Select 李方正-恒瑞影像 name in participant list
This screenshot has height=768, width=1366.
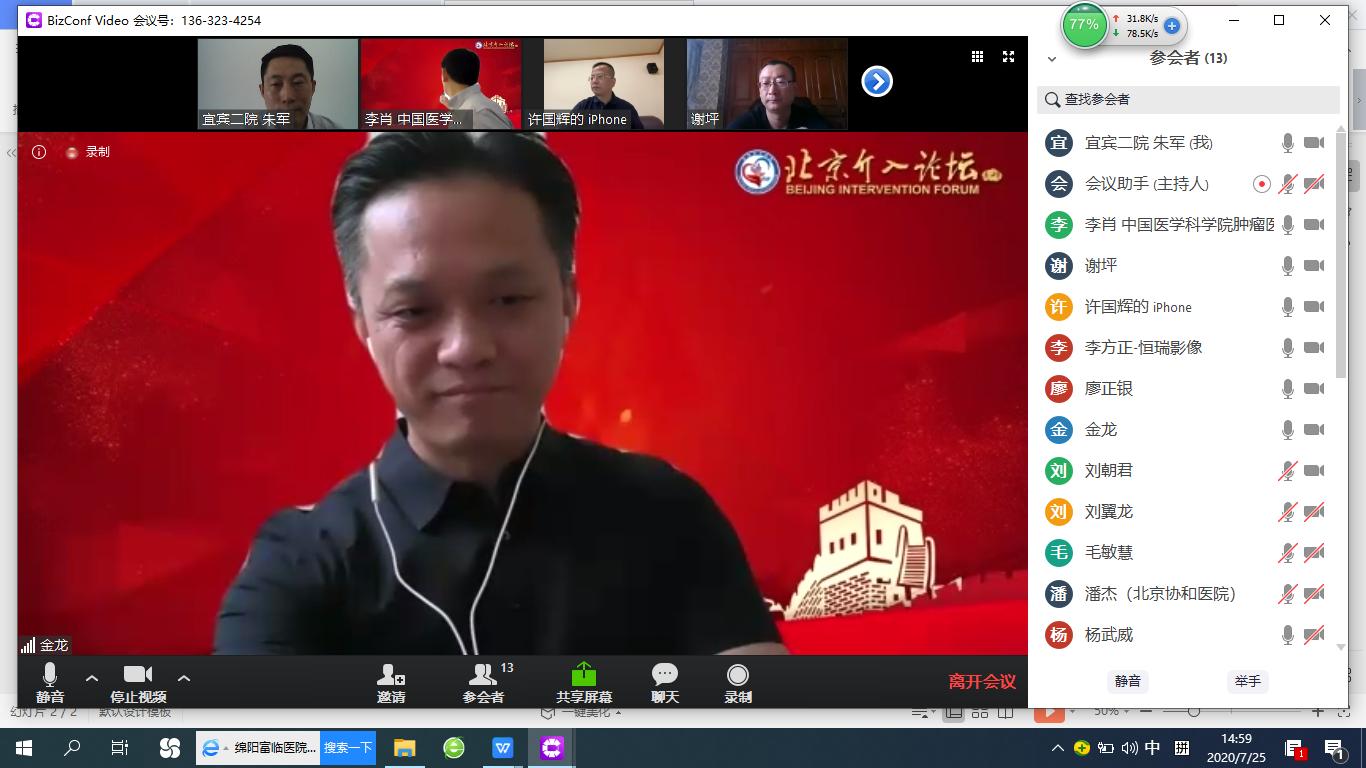(x=1143, y=348)
